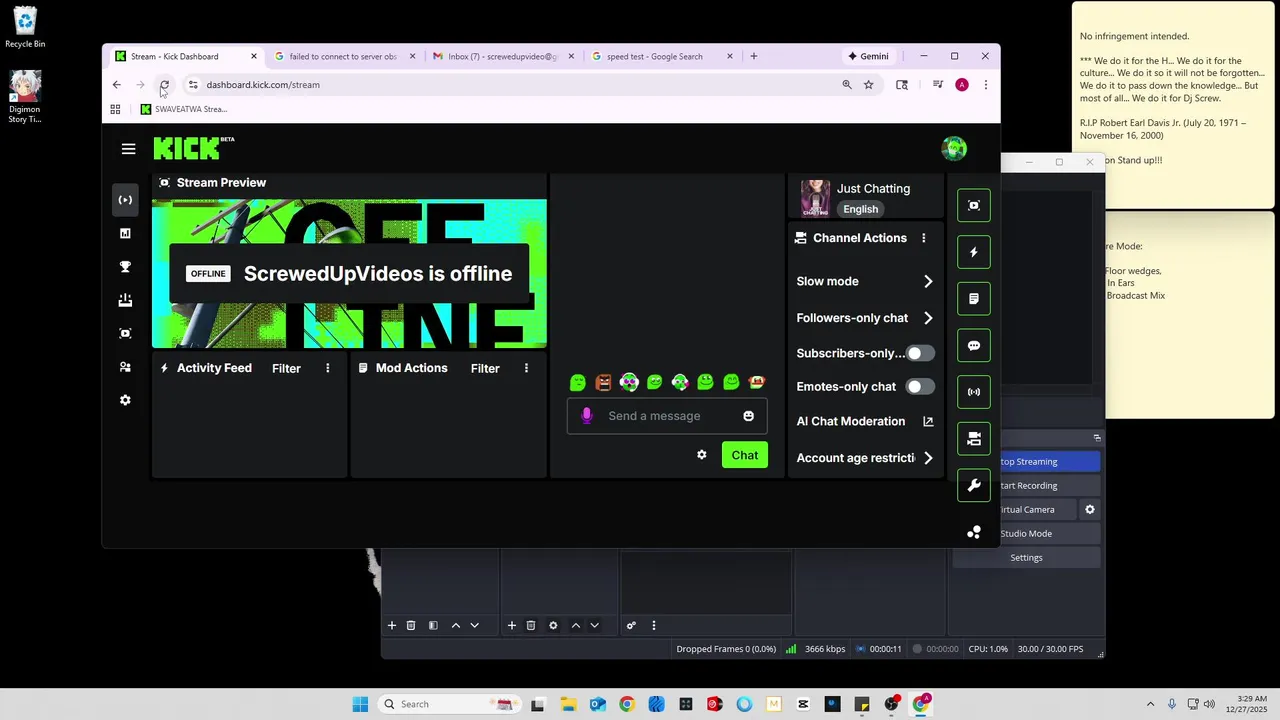
Task: Open Mod Actions Filter
Action: point(485,368)
